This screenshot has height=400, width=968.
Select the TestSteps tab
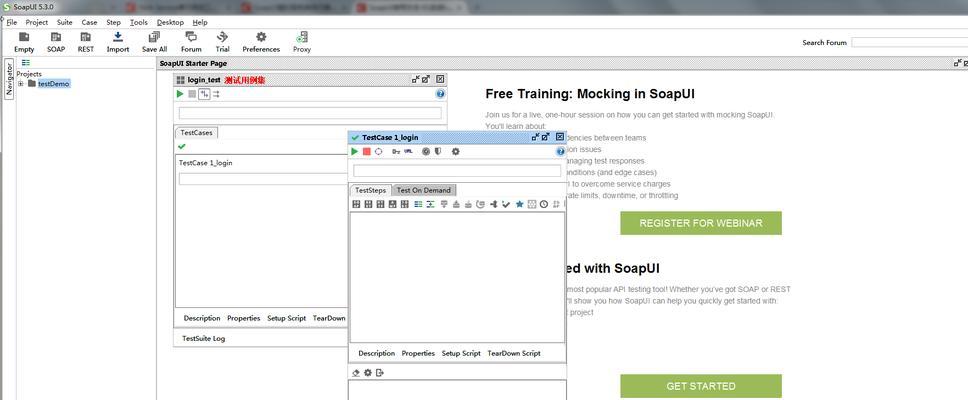coord(370,190)
